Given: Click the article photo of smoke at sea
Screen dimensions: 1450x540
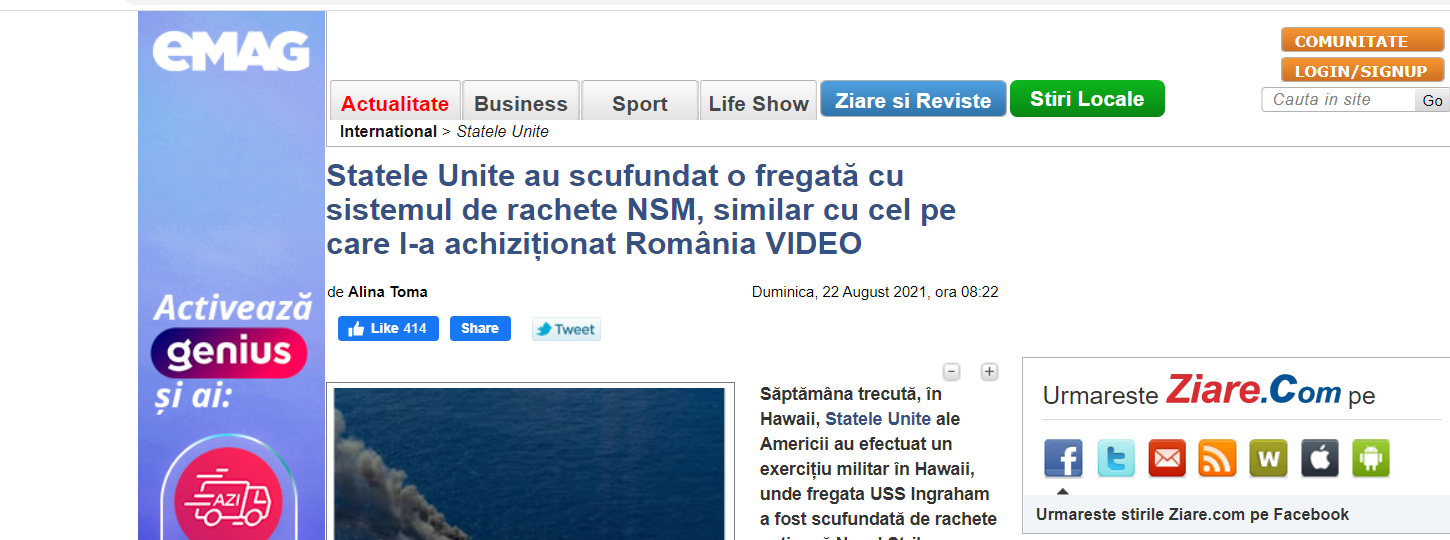Looking at the screenshot, I should [x=529, y=464].
